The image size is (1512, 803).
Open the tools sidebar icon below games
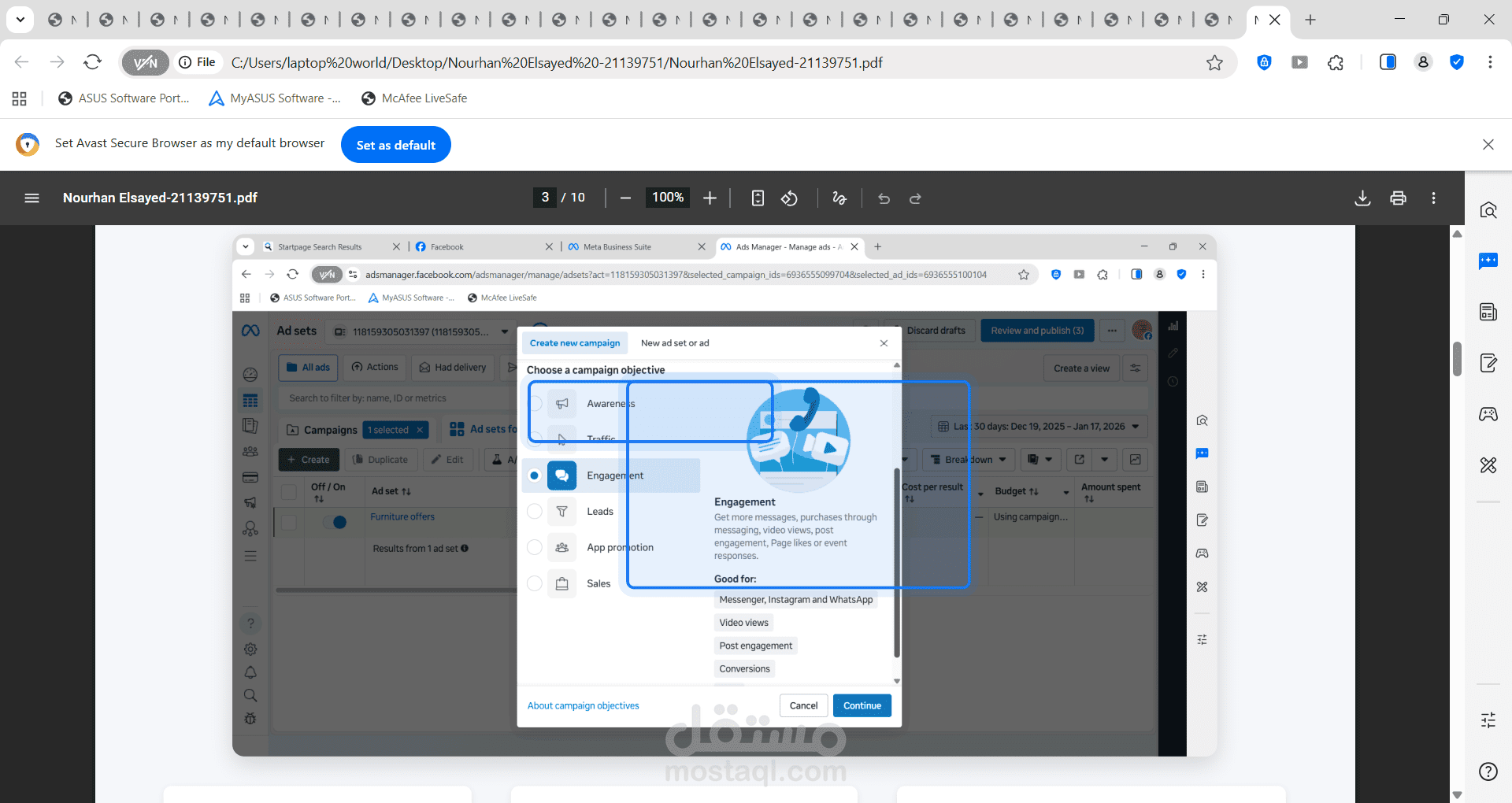(x=1488, y=465)
